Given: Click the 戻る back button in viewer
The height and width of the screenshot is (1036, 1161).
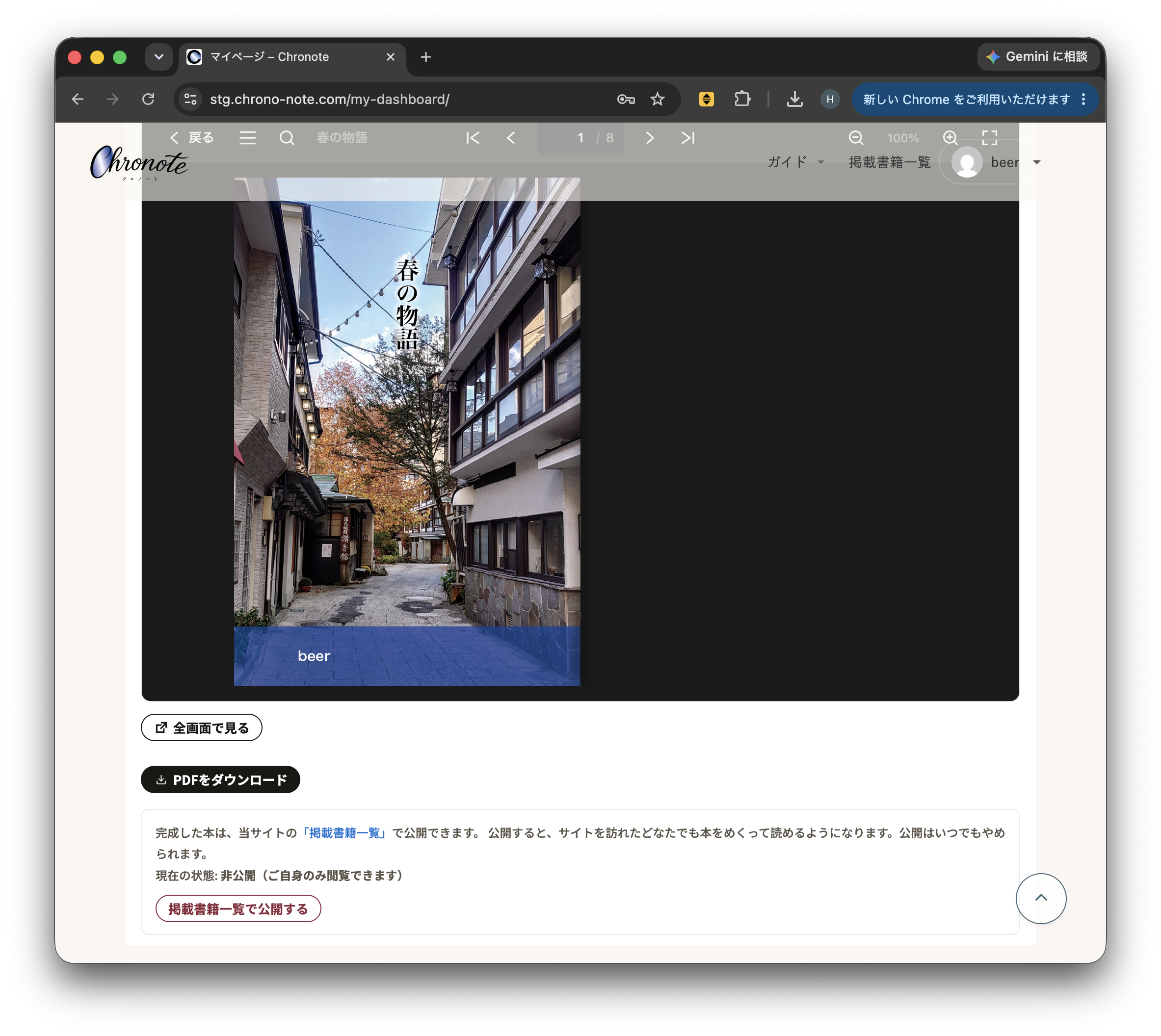Looking at the screenshot, I should (x=191, y=138).
